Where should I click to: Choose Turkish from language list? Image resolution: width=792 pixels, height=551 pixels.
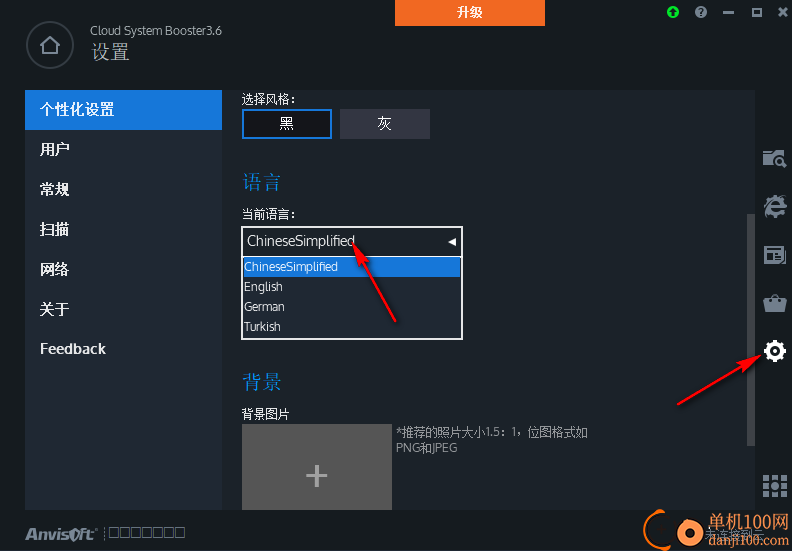coord(352,327)
